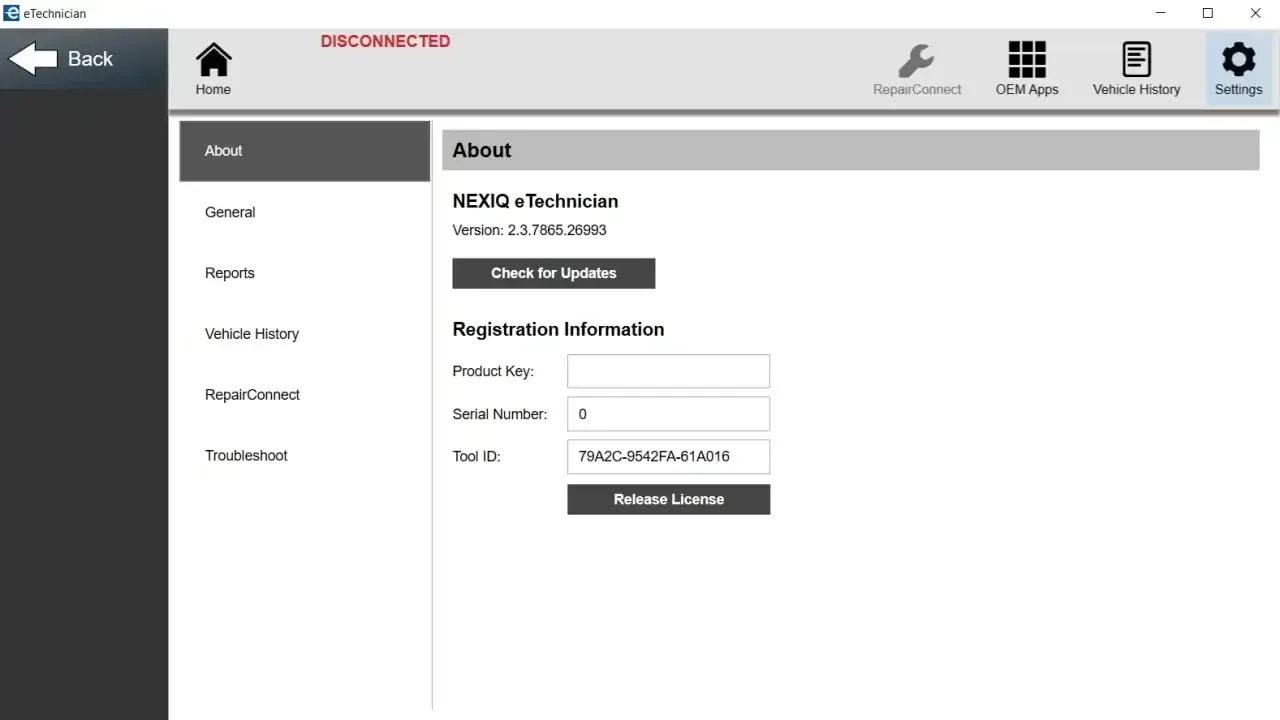This screenshot has height=720, width=1280.
Task: Switch to the Reports settings section
Action: point(305,273)
